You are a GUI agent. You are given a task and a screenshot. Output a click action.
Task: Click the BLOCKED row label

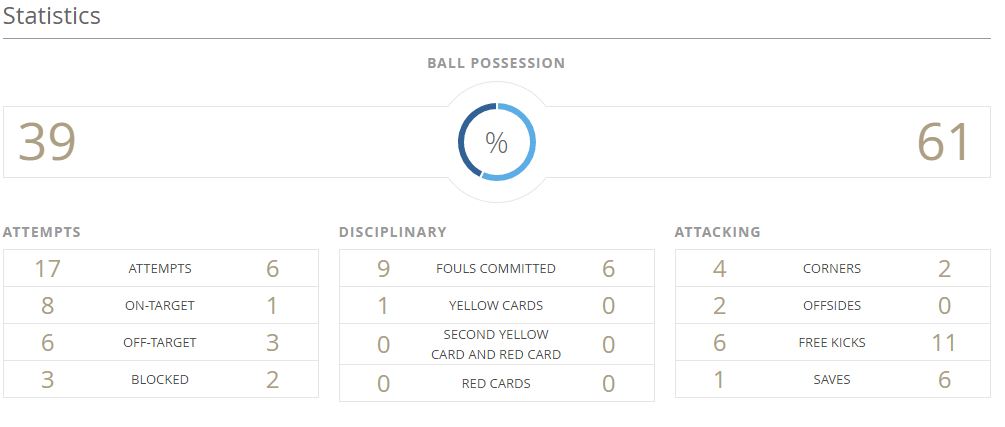(160, 380)
